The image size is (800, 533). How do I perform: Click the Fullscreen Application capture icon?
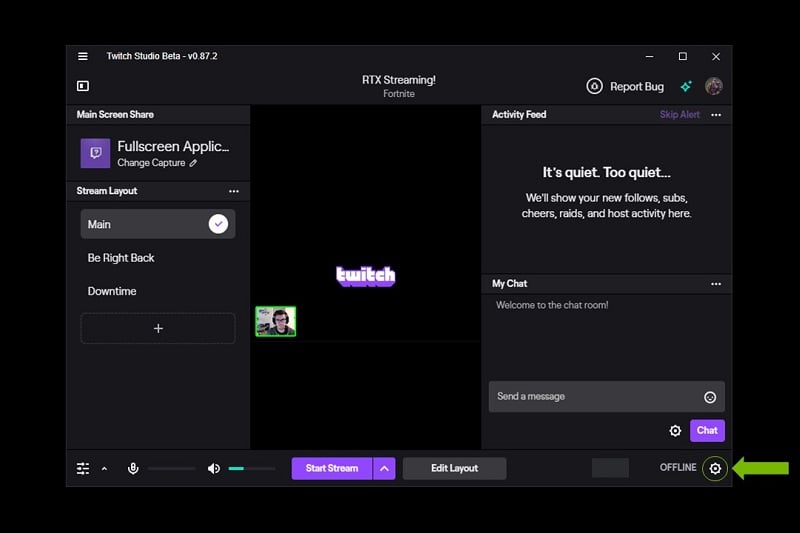(95, 153)
